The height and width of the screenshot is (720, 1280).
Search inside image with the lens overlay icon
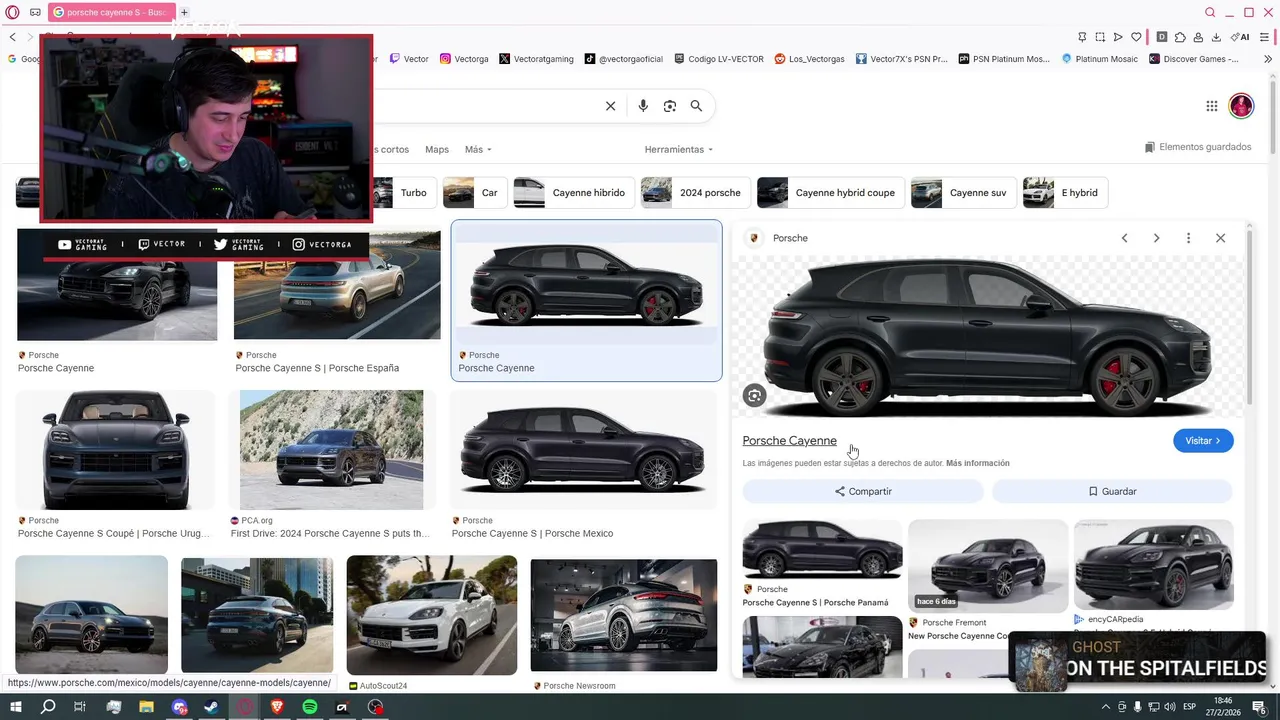click(754, 396)
